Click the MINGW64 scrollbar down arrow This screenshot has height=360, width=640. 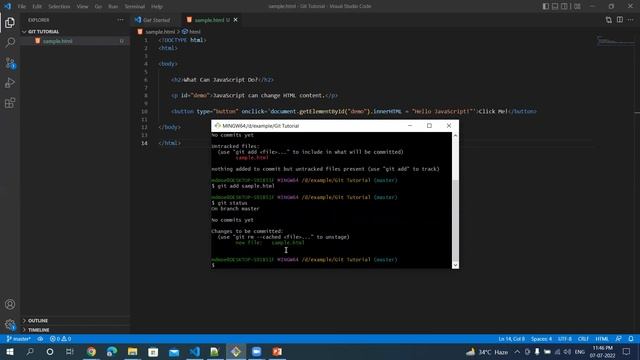[x=455, y=265]
